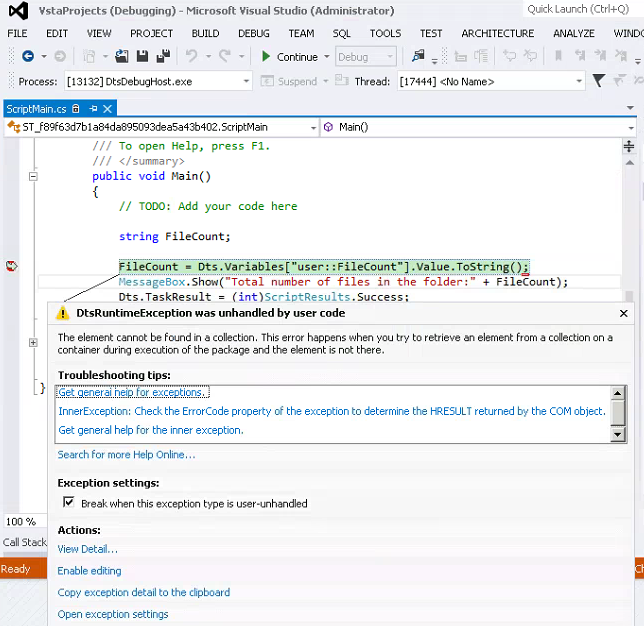The image size is (644, 626).
Task: Click the Navigate Backward arrow icon
Action: (27, 57)
